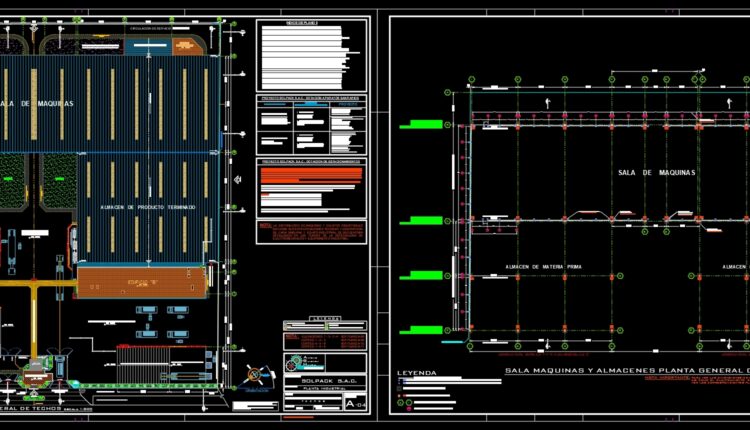Click the orange 'EDIFICIO B' building block

[142, 283]
